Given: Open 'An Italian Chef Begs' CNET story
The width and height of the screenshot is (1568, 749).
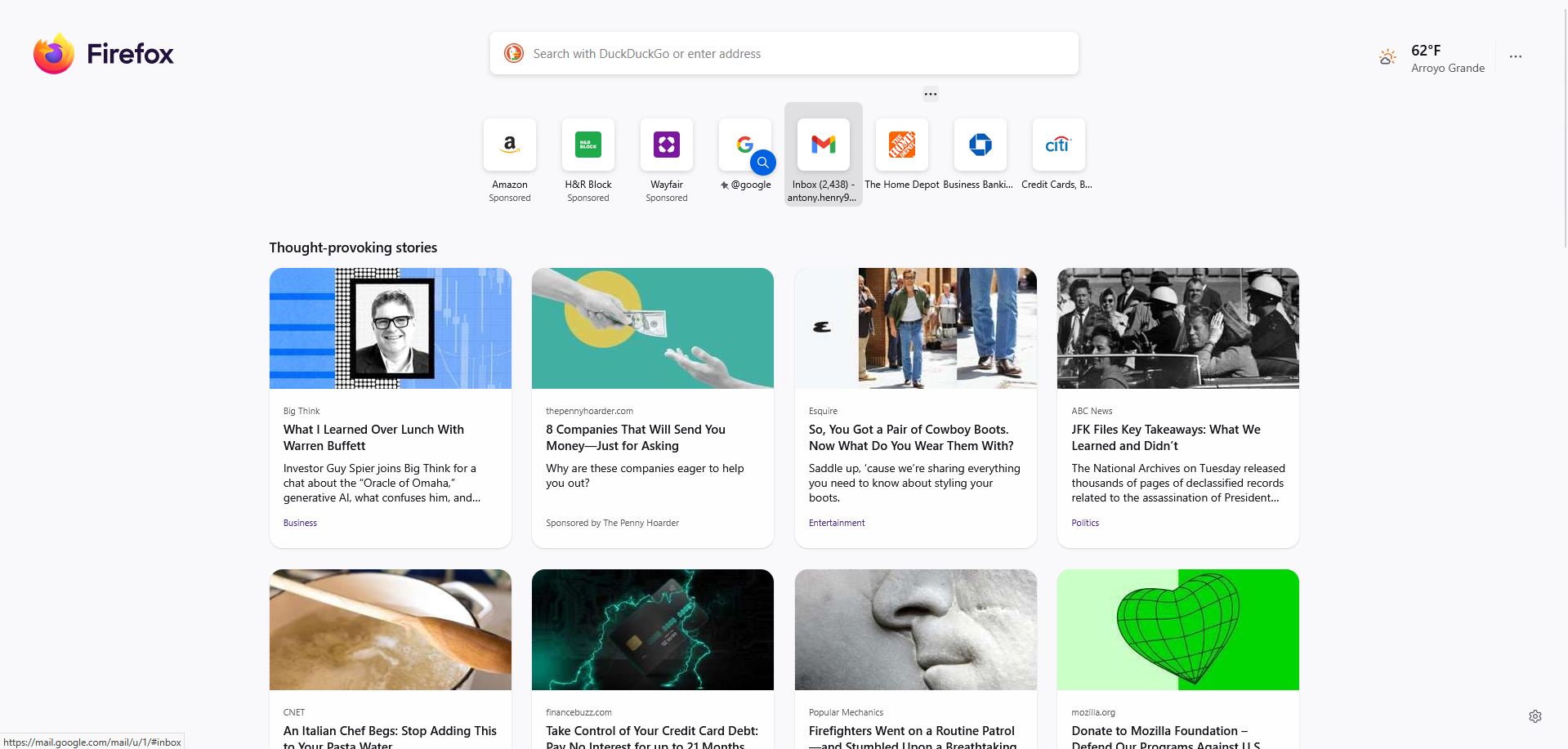Looking at the screenshot, I should click(390, 736).
